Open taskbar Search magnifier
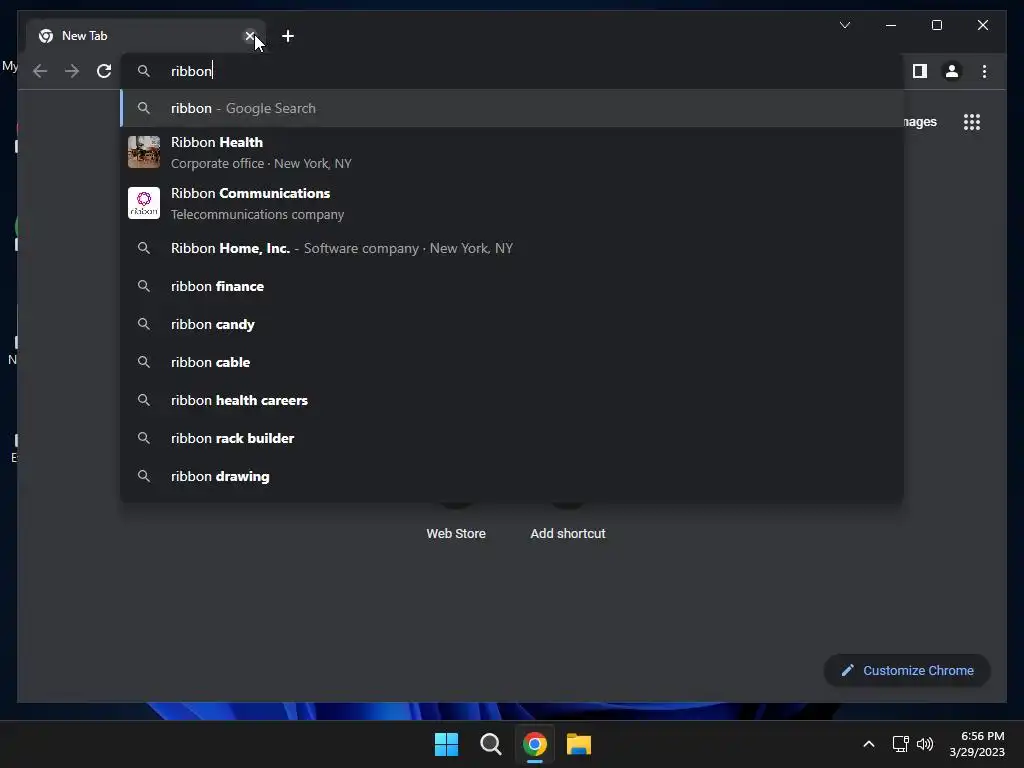The image size is (1024, 768). (x=490, y=744)
